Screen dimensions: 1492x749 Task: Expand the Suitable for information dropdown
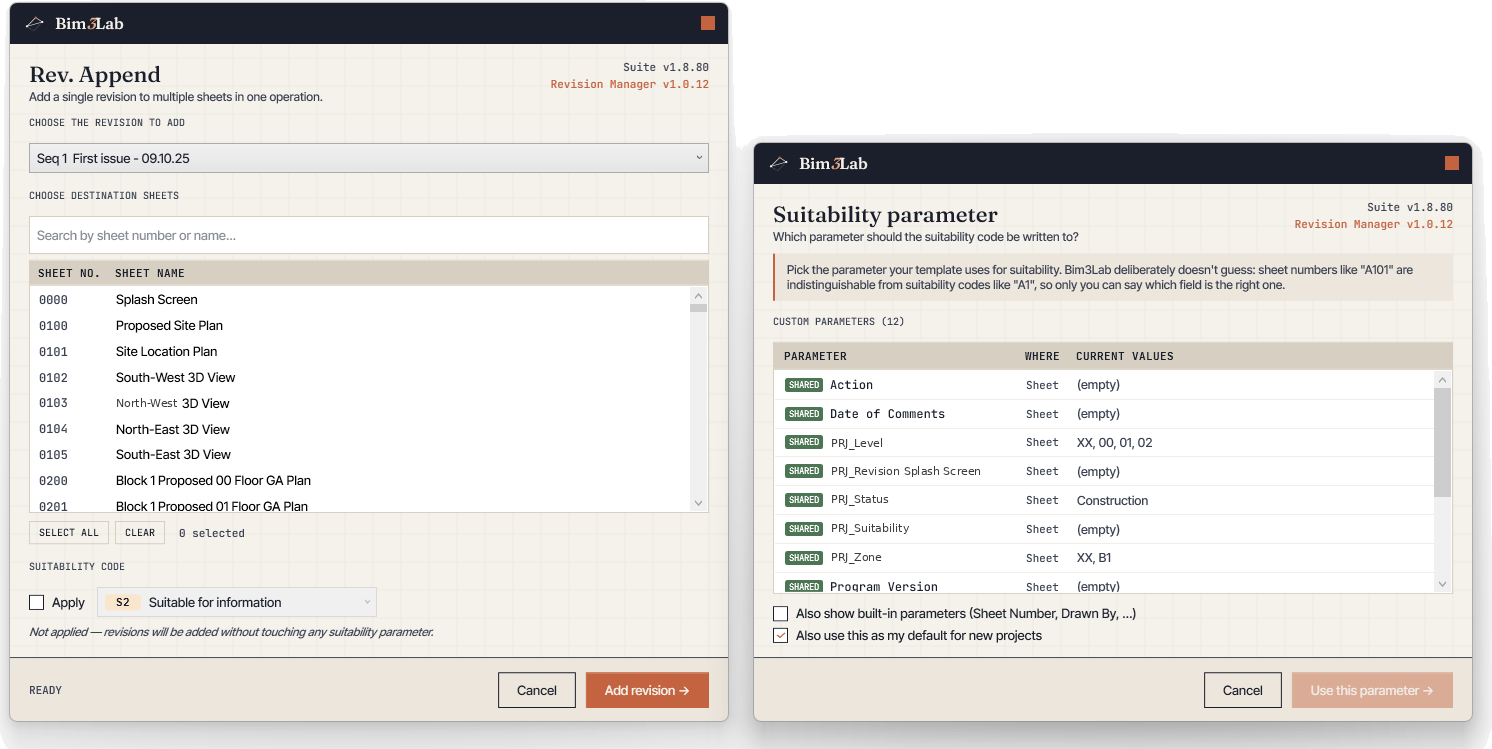pyautogui.click(x=237, y=602)
